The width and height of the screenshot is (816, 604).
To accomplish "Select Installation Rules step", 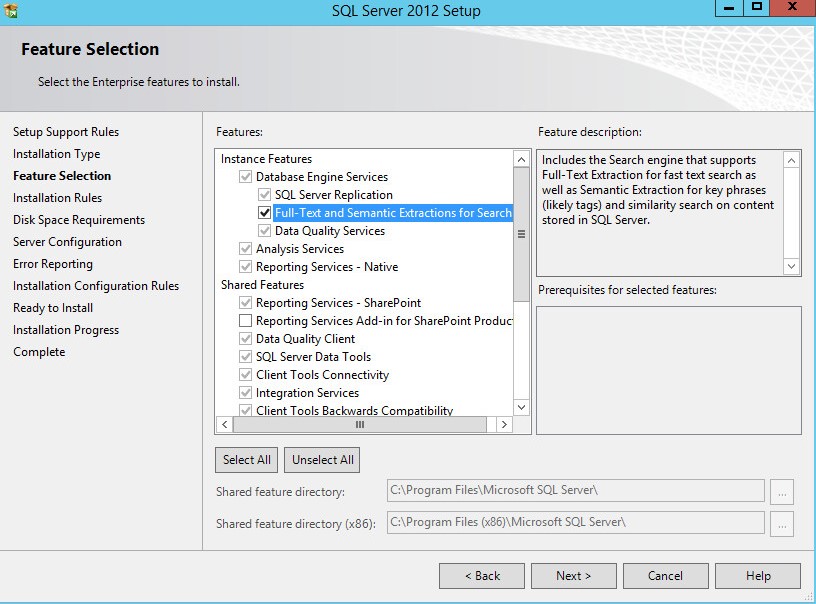I will [x=57, y=198].
